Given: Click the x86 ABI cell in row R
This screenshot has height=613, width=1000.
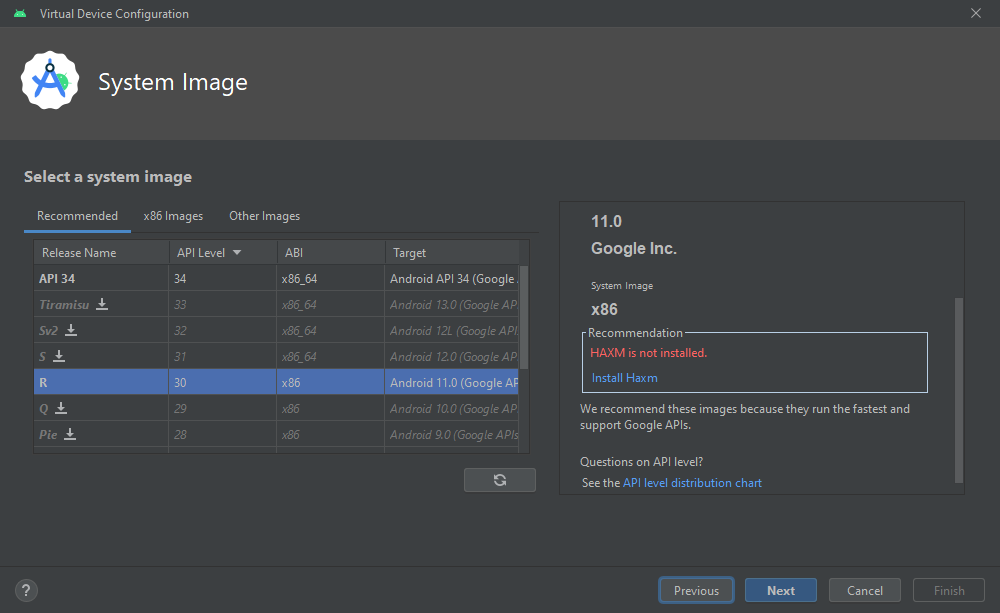Looking at the screenshot, I should click(x=331, y=382).
